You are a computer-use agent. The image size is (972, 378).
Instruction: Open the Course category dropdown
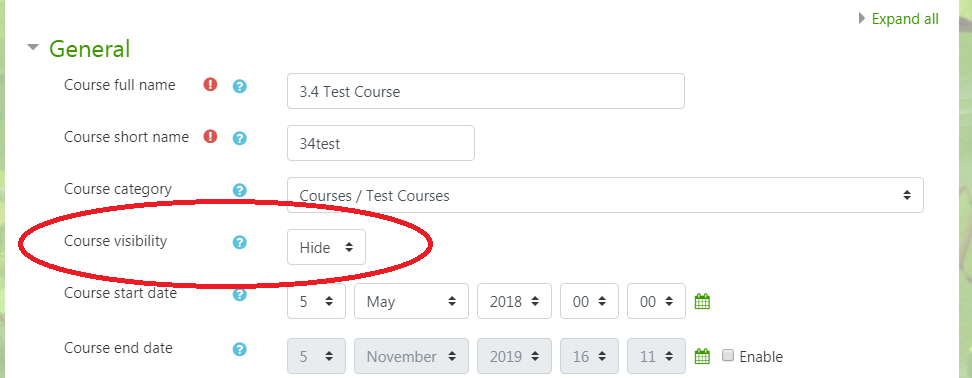tap(605, 195)
